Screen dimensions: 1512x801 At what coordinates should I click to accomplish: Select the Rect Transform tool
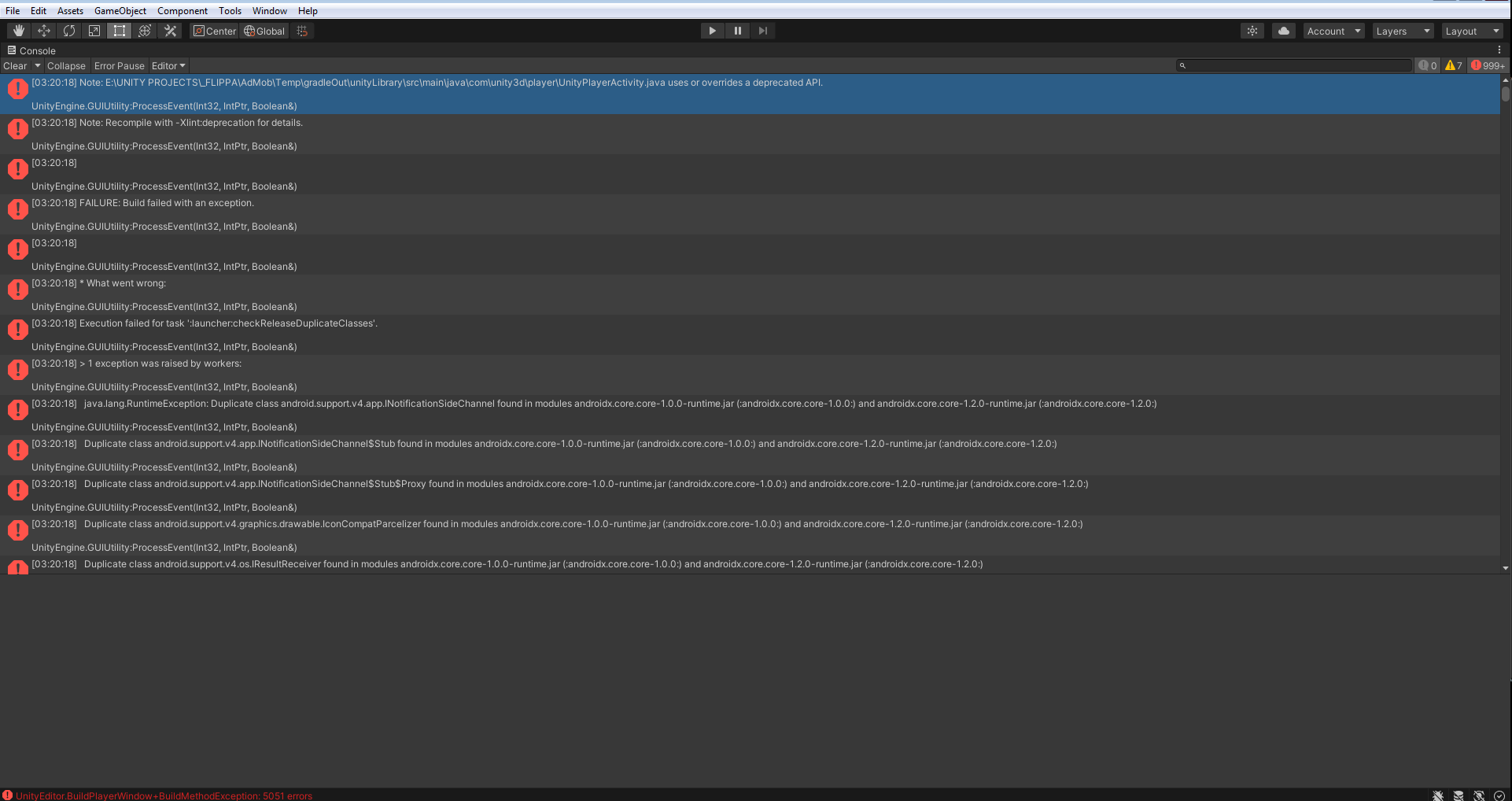pos(119,30)
